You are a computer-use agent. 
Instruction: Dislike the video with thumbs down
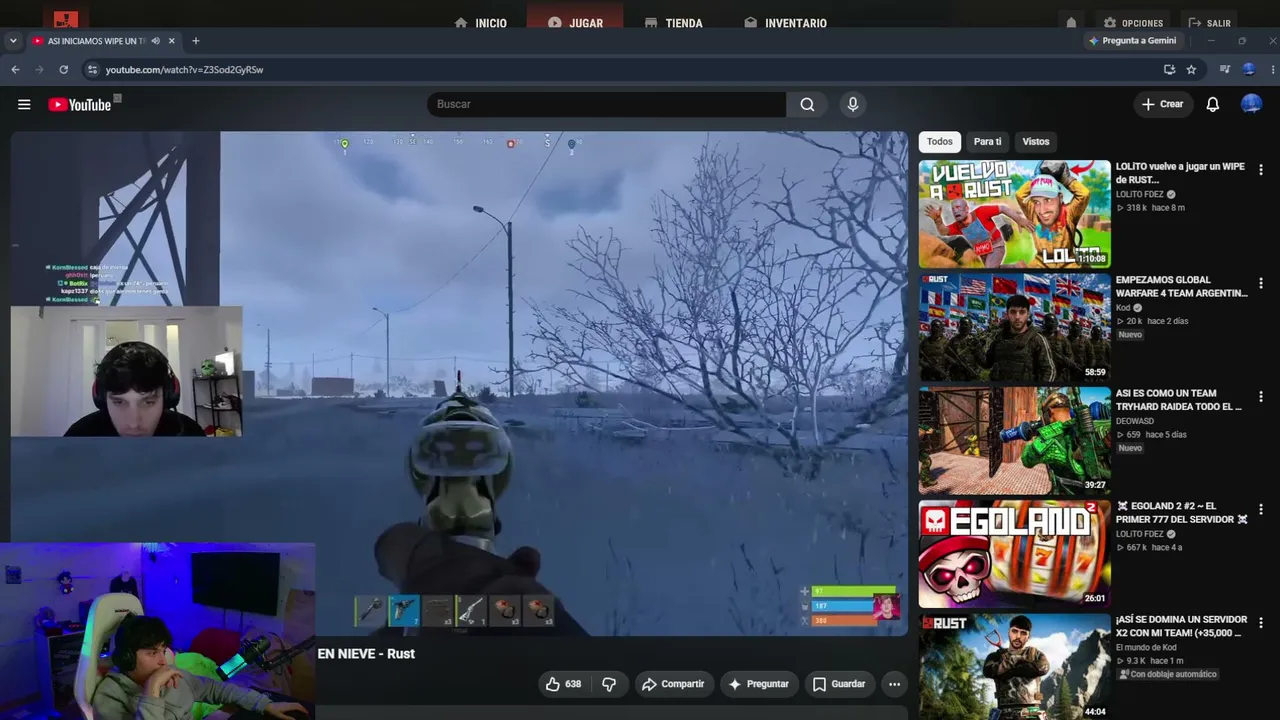click(609, 684)
